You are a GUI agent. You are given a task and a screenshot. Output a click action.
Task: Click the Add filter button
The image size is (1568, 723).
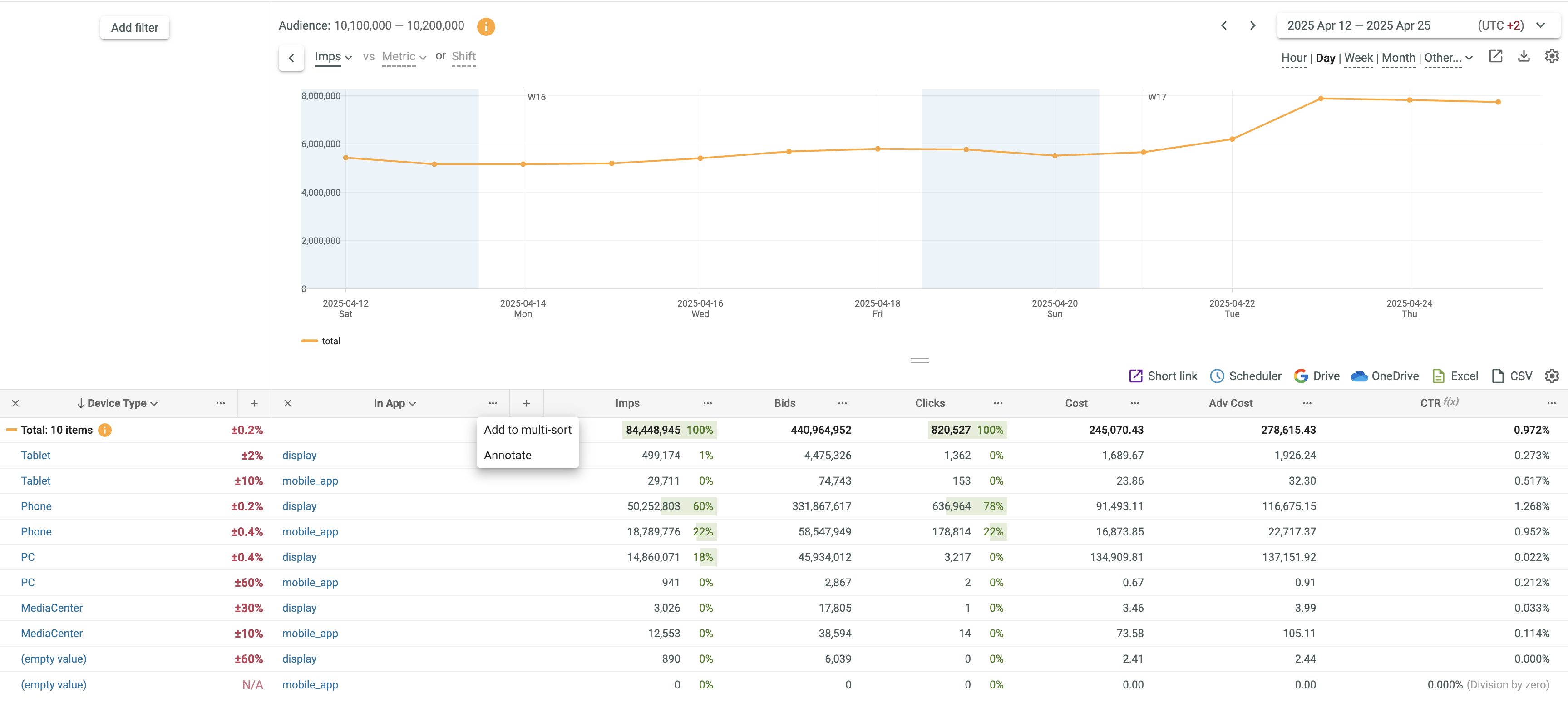click(134, 27)
